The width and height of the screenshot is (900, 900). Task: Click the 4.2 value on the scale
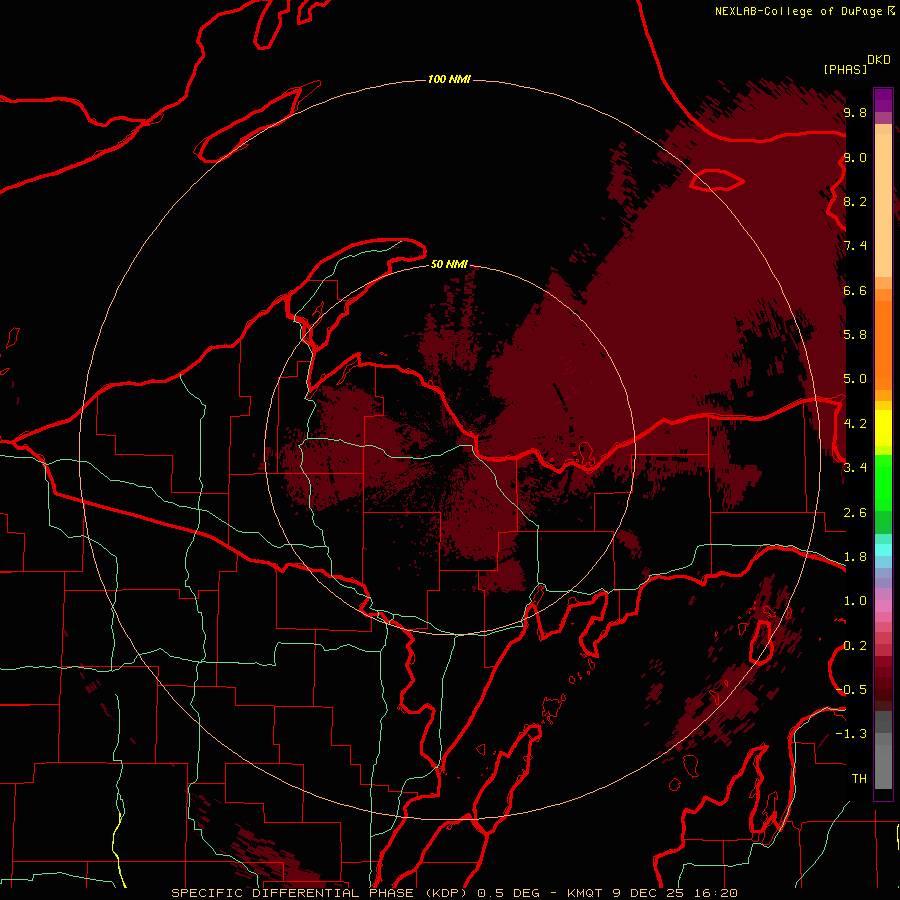click(855, 424)
